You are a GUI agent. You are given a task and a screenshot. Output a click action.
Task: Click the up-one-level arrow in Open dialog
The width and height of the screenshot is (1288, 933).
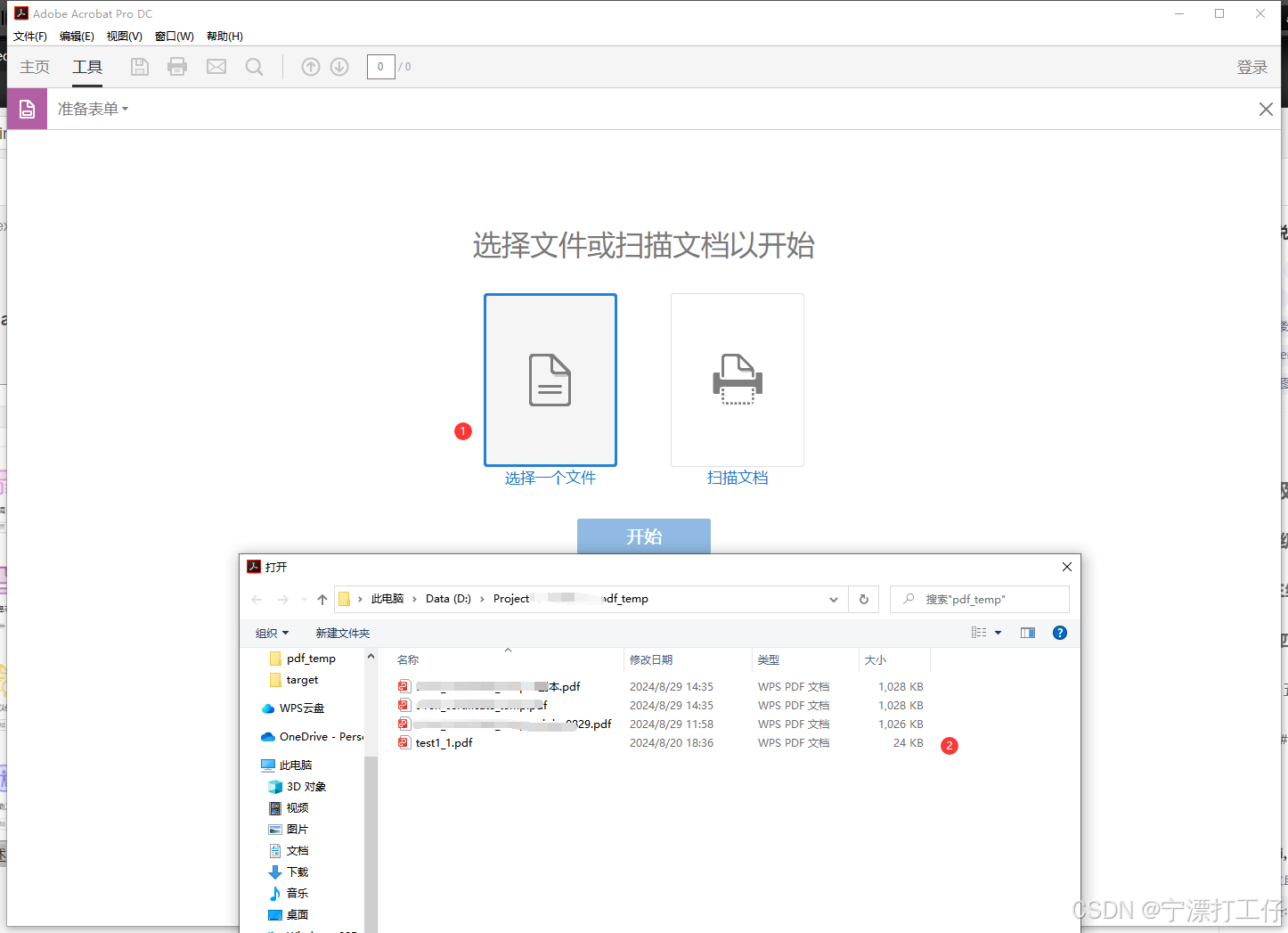point(322,600)
